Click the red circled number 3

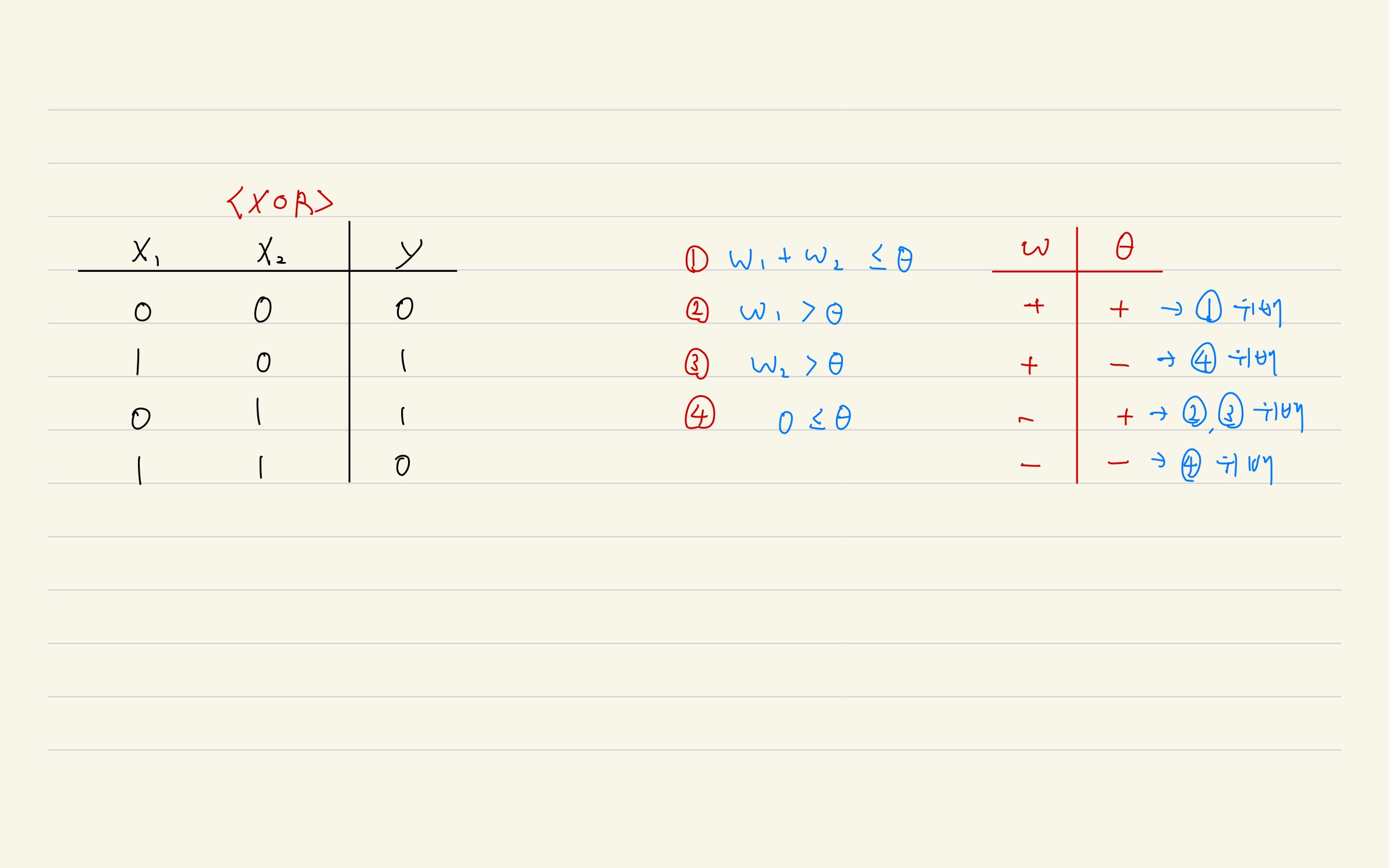click(x=696, y=363)
